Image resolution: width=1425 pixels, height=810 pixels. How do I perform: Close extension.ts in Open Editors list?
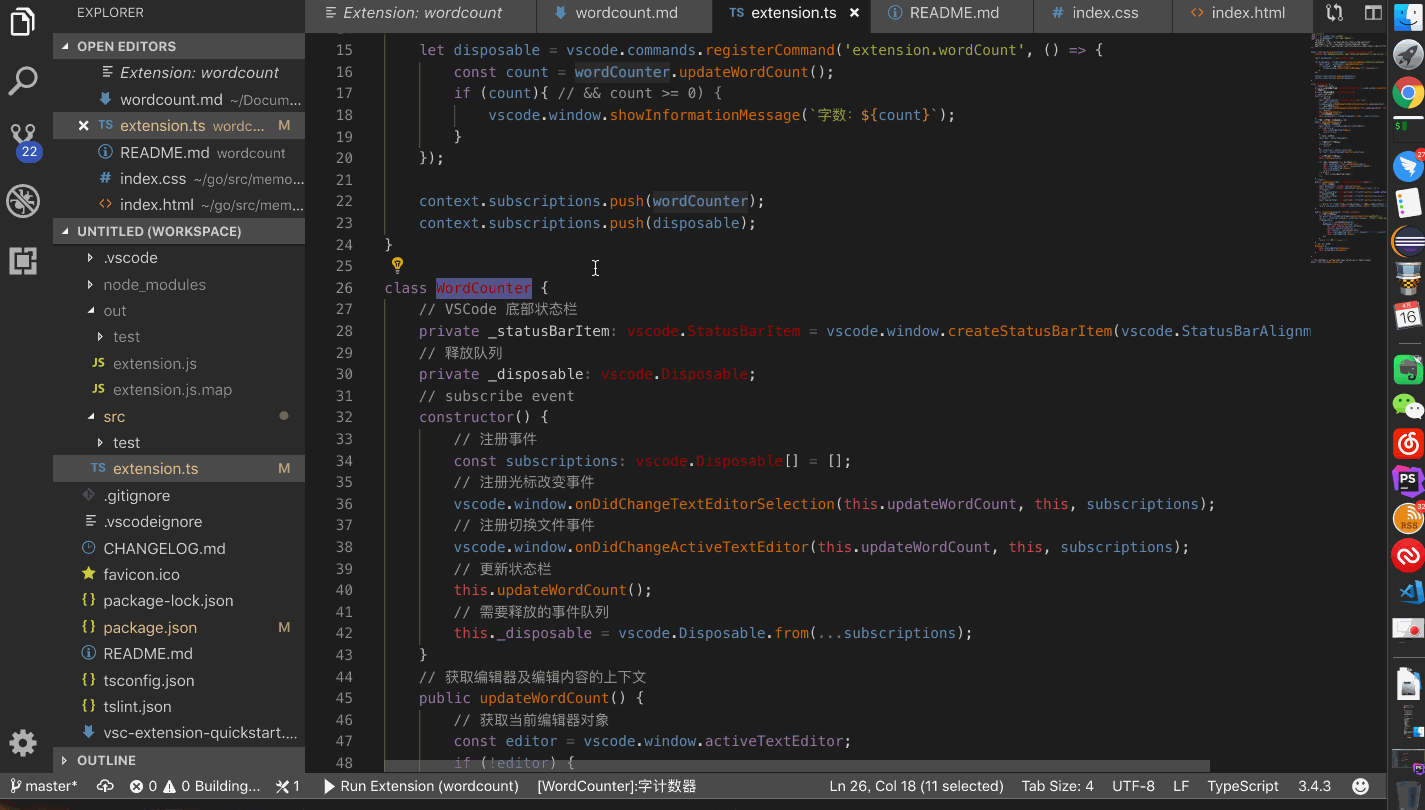(84, 126)
